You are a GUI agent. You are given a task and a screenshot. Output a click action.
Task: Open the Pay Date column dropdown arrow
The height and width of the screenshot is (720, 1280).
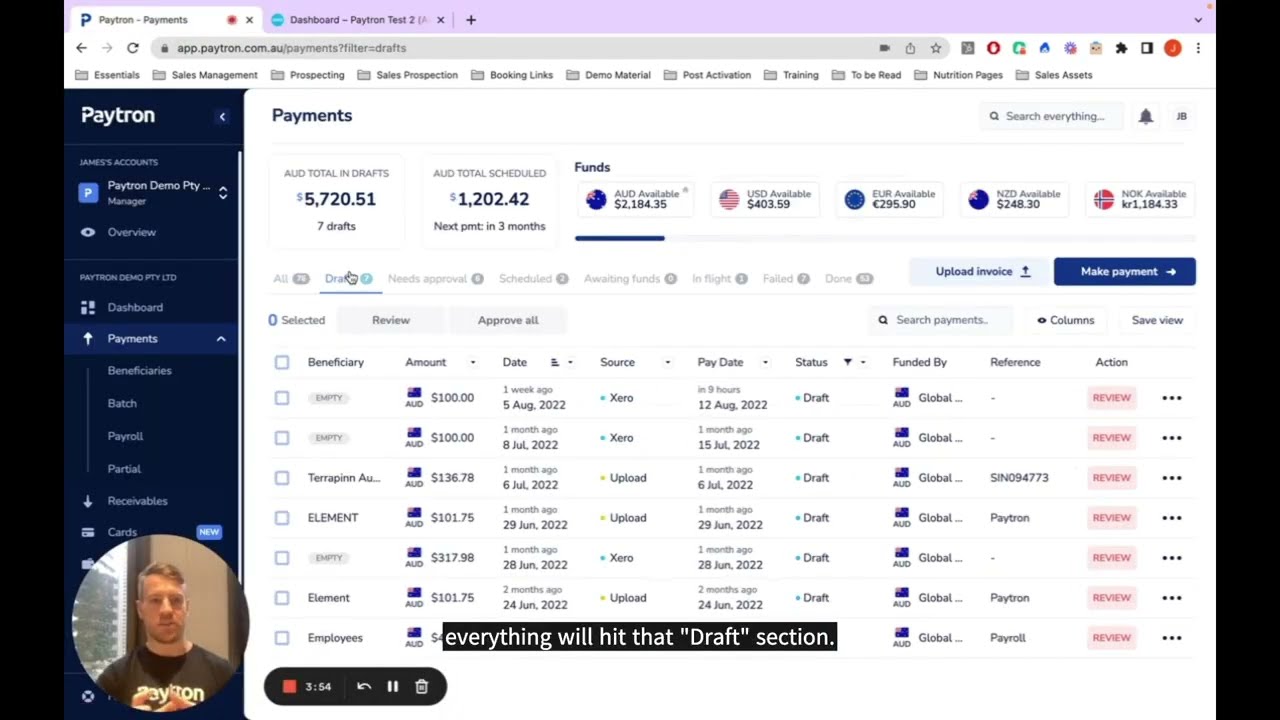(x=765, y=362)
